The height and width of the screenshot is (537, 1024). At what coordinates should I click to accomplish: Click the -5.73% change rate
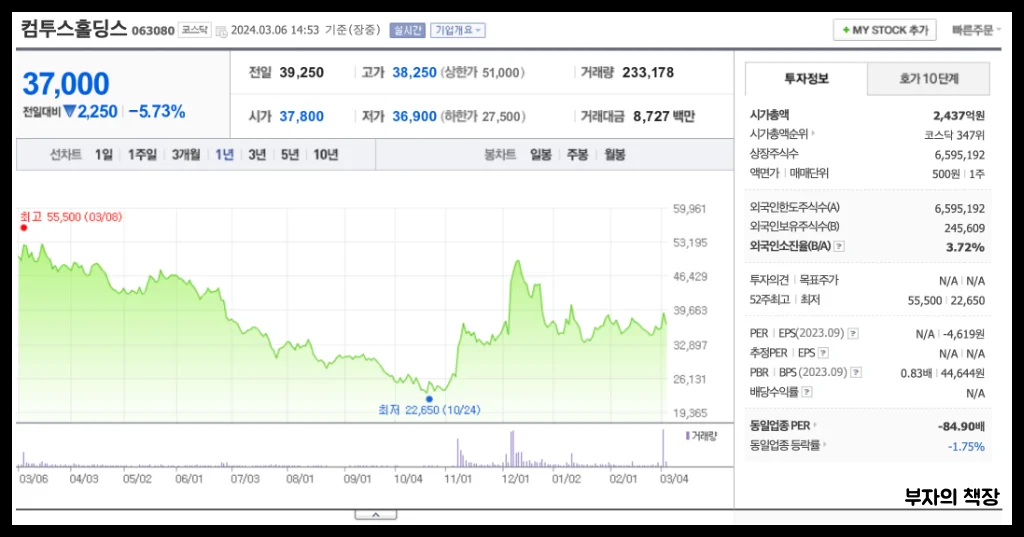pos(157,112)
